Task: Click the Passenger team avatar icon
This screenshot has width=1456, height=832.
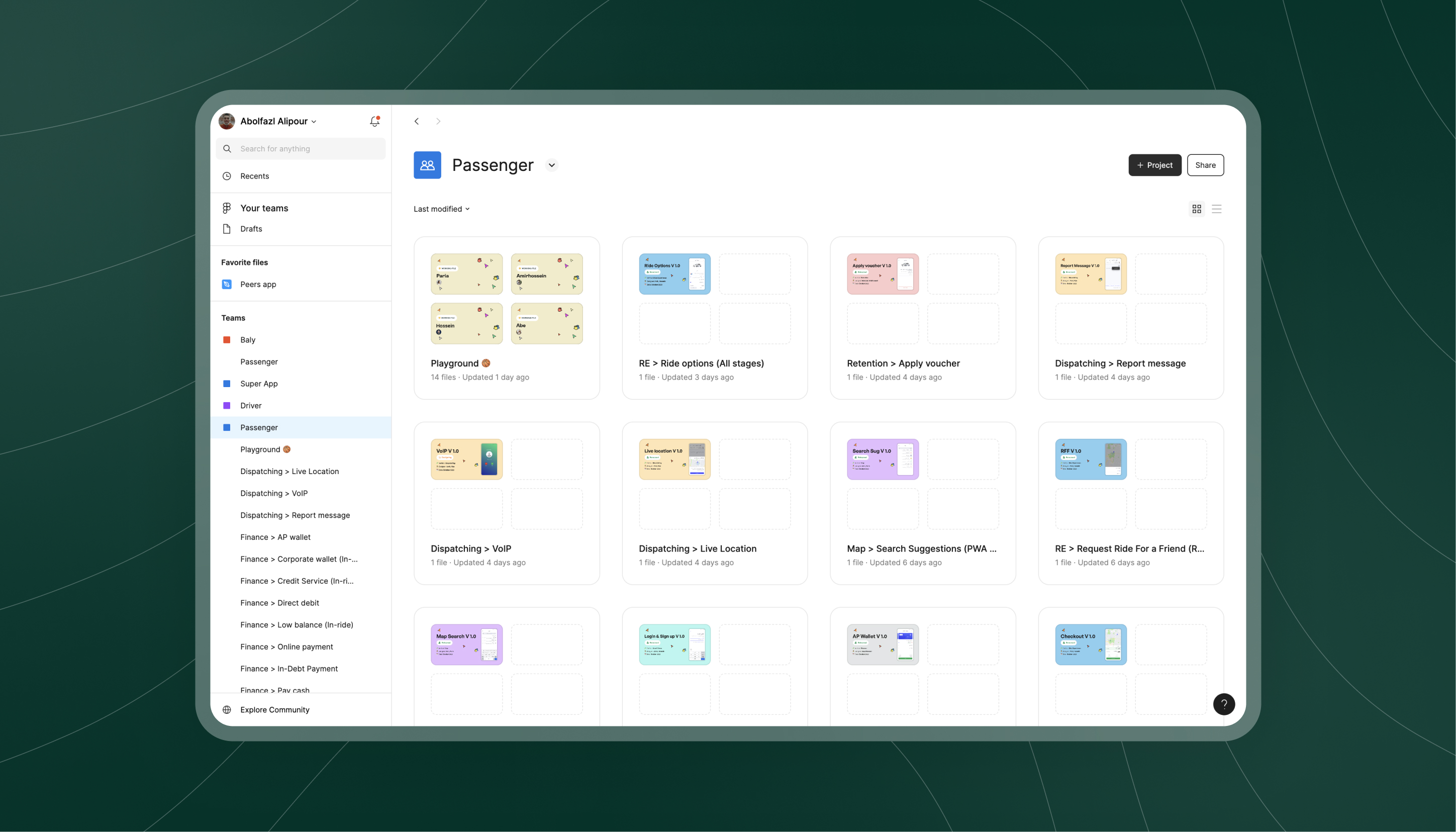Action: [x=427, y=164]
